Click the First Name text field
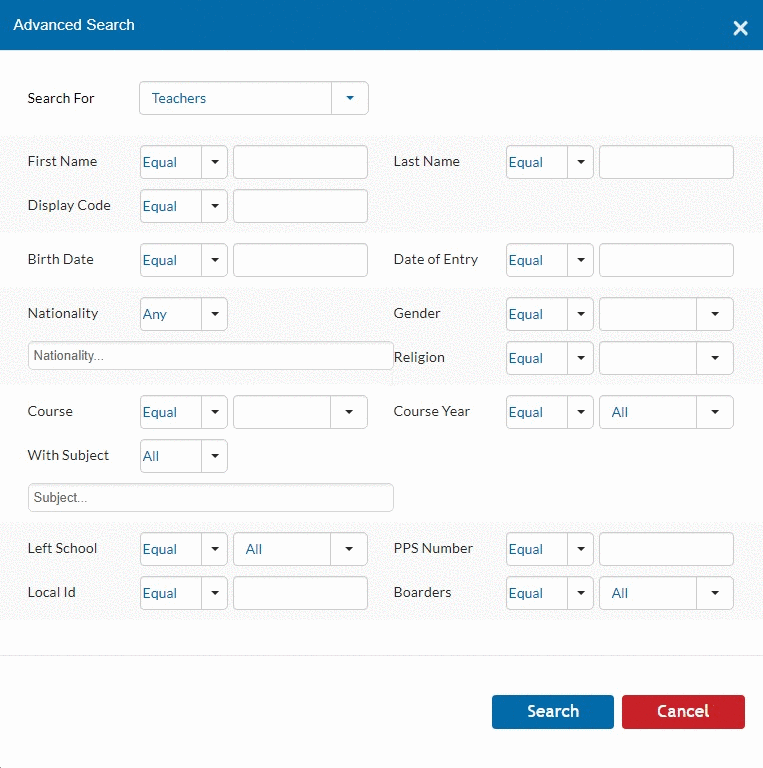The image size is (763, 768). [x=300, y=162]
